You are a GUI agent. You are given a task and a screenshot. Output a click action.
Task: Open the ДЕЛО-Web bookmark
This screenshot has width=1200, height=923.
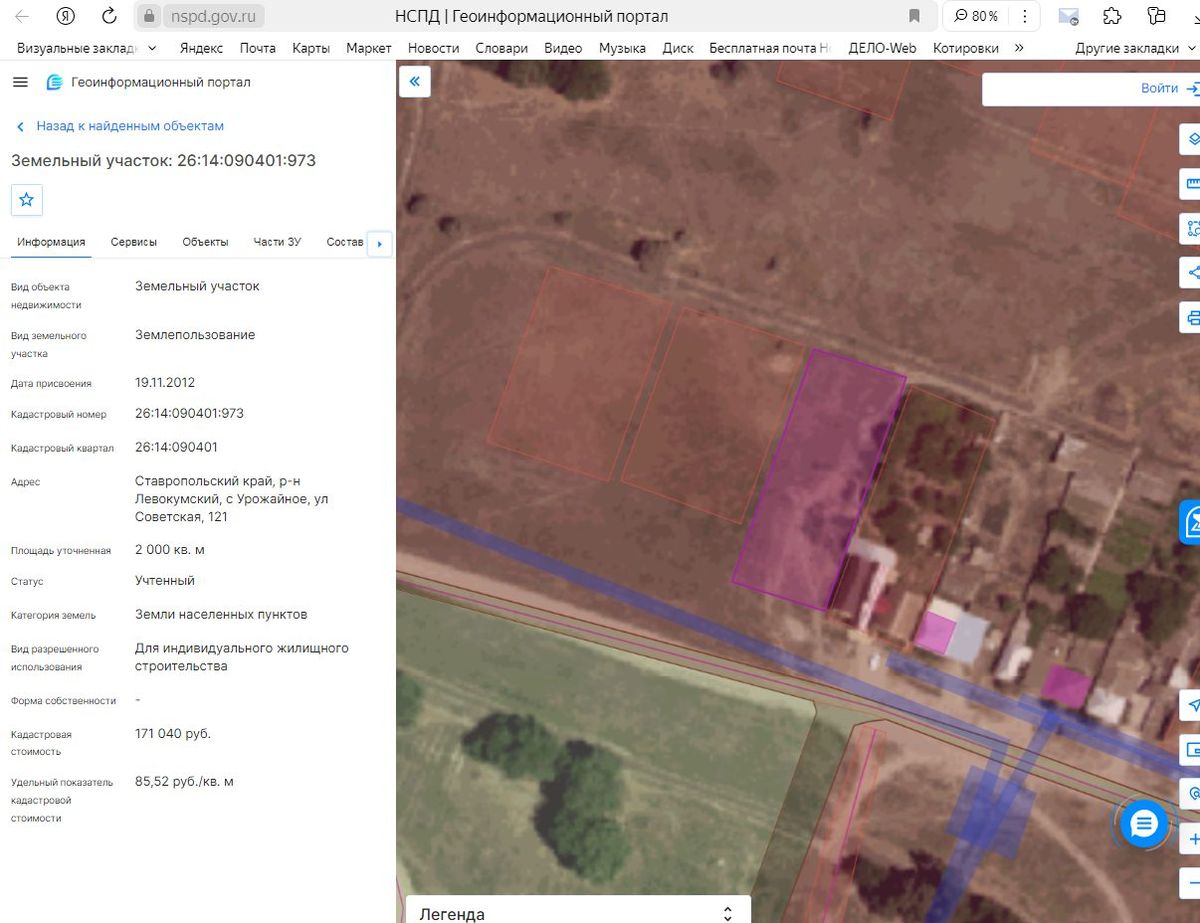pyautogui.click(x=882, y=48)
